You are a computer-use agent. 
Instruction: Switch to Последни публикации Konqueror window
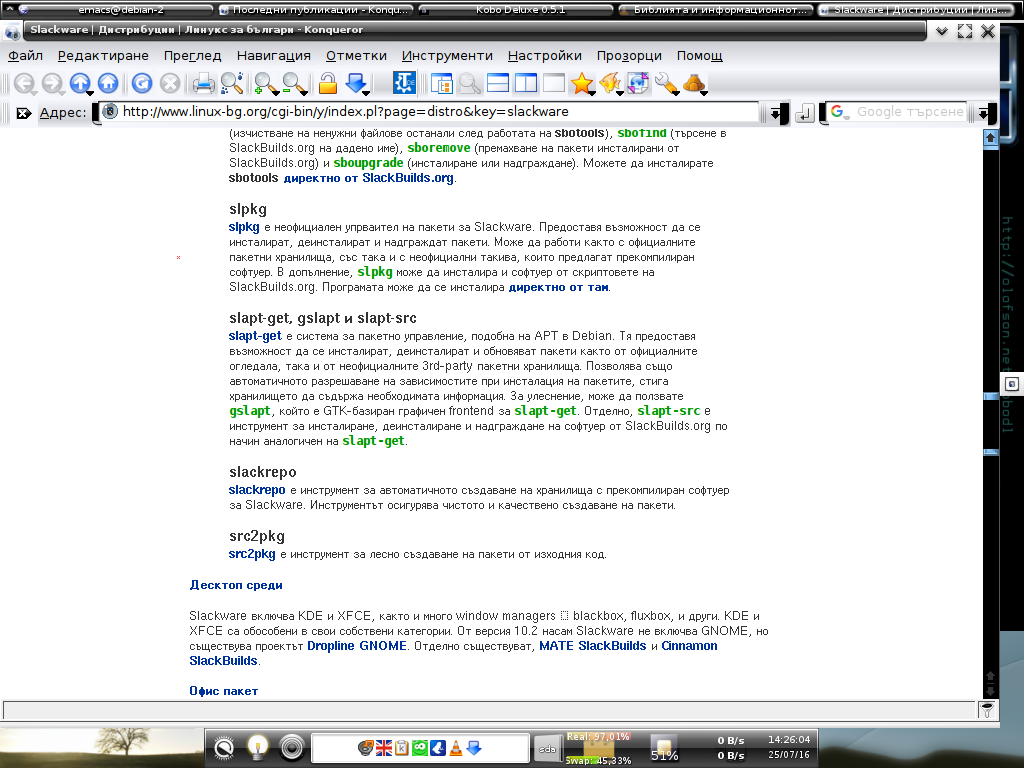(315, 10)
